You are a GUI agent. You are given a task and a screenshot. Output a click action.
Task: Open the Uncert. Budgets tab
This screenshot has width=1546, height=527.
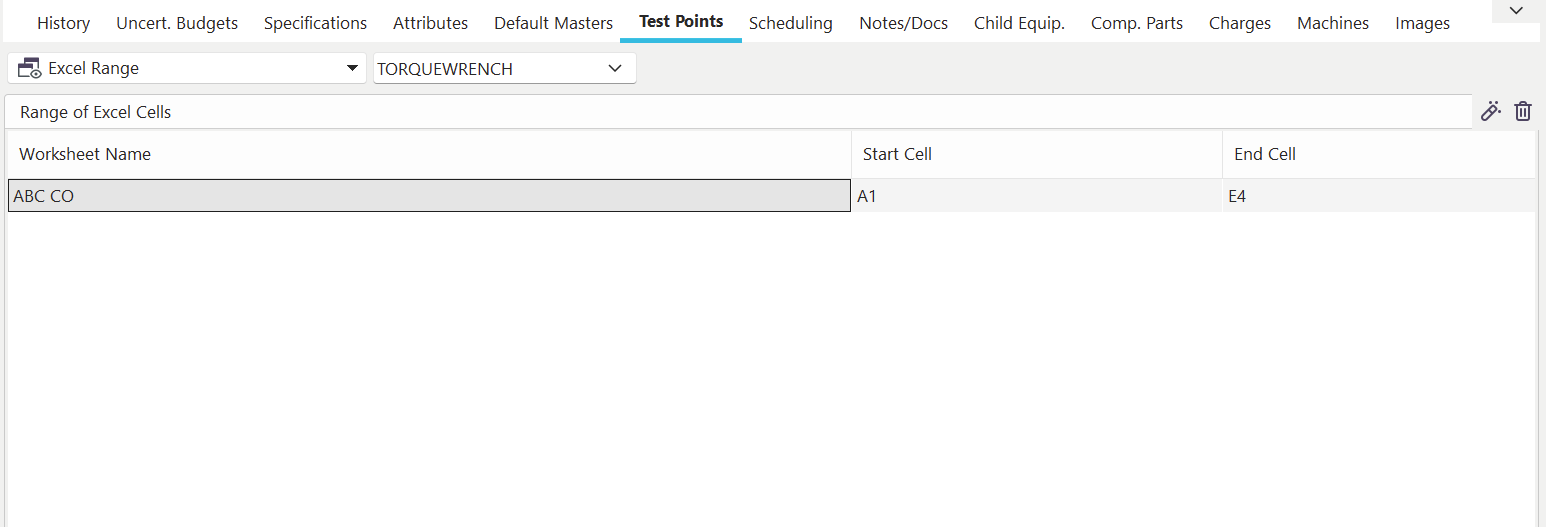pyautogui.click(x=177, y=23)
